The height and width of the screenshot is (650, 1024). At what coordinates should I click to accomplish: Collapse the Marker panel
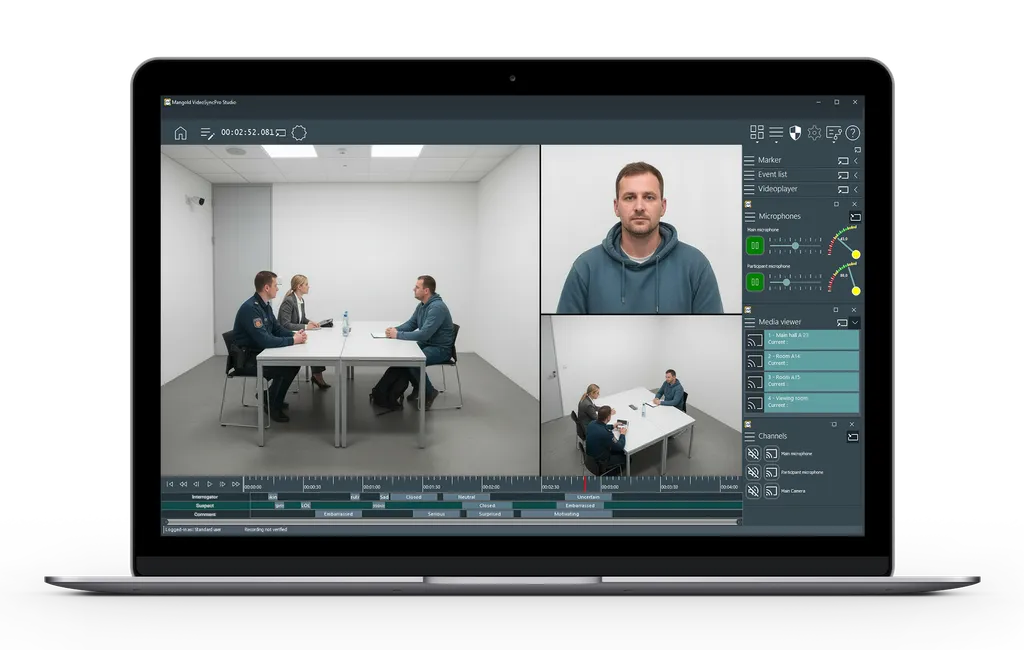click(x=854, y=160)
